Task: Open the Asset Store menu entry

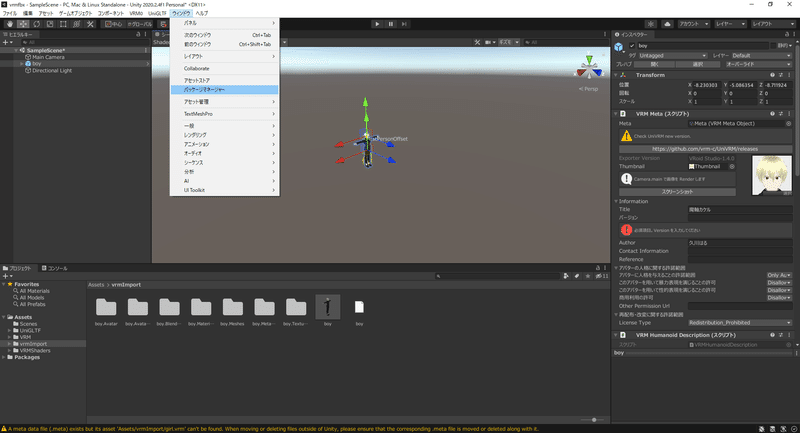Action: pos(224,81)
